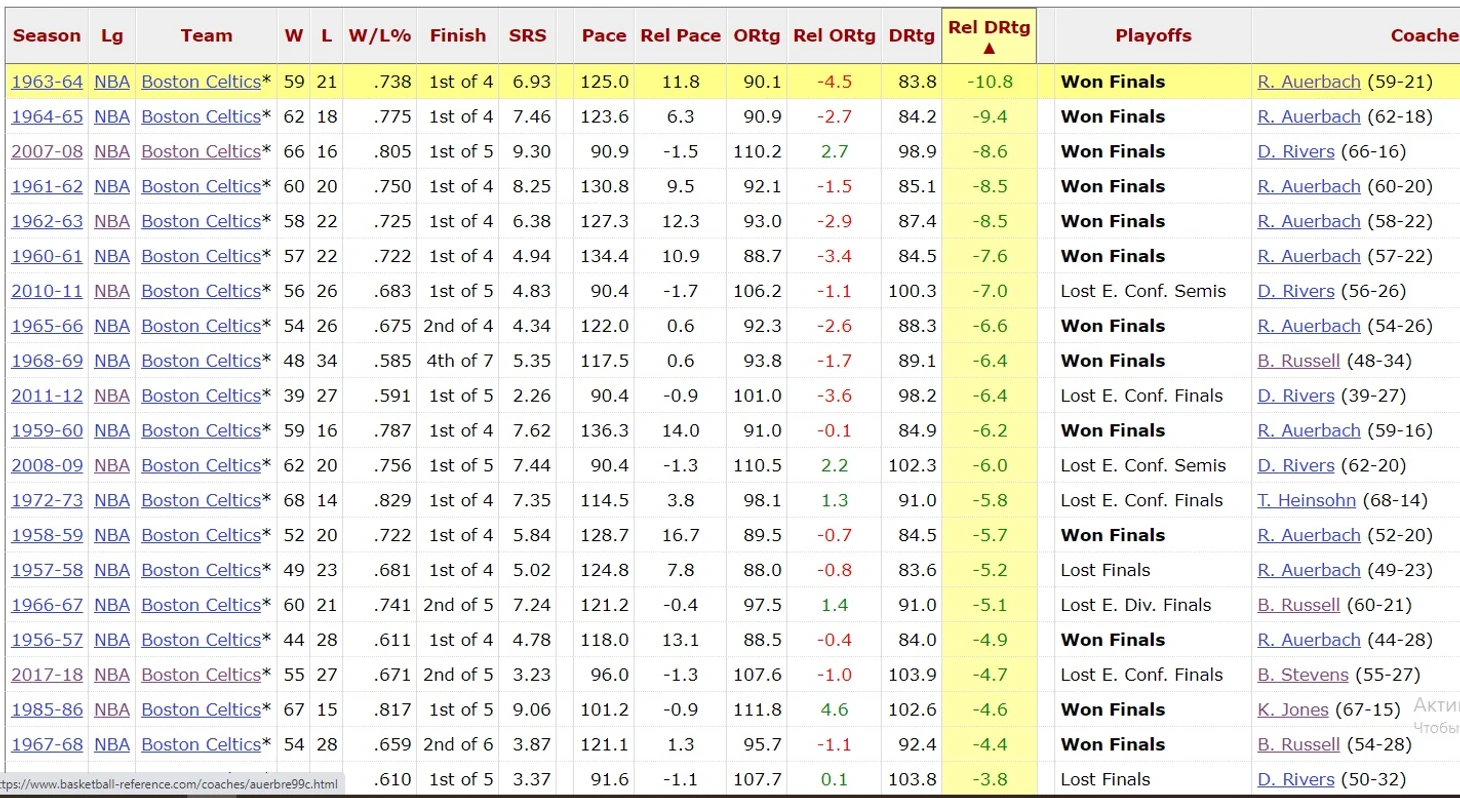Open R. Auerbach link beside (59-21)

[1309, 82]
